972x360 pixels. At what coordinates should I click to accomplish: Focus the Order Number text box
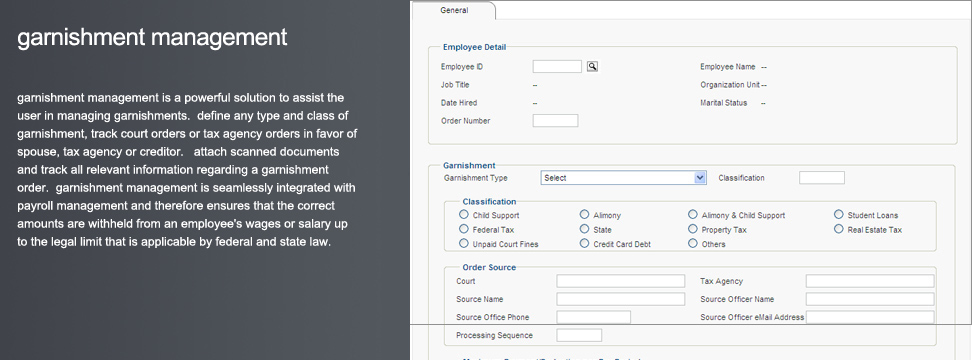pyautogui.click(x=555, y=121)
